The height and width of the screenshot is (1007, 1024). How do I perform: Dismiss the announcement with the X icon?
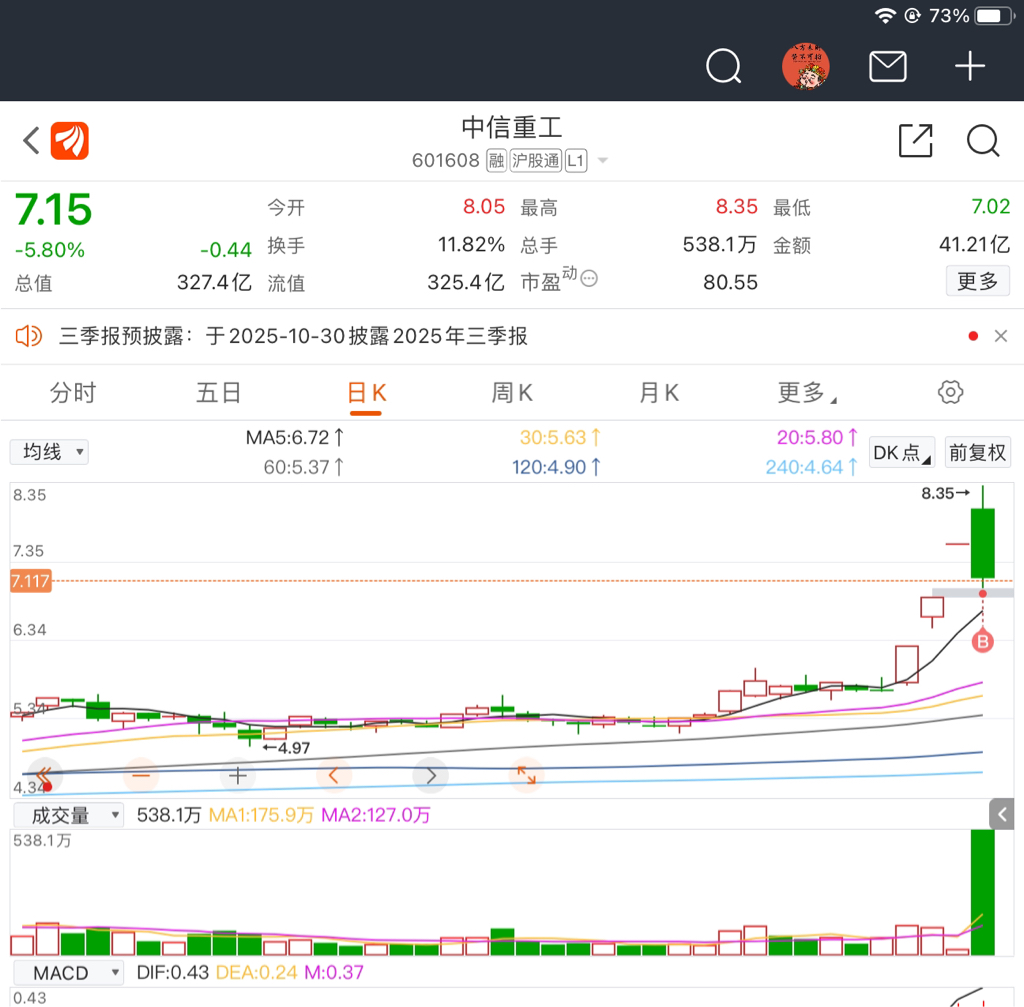point(1000,336)
